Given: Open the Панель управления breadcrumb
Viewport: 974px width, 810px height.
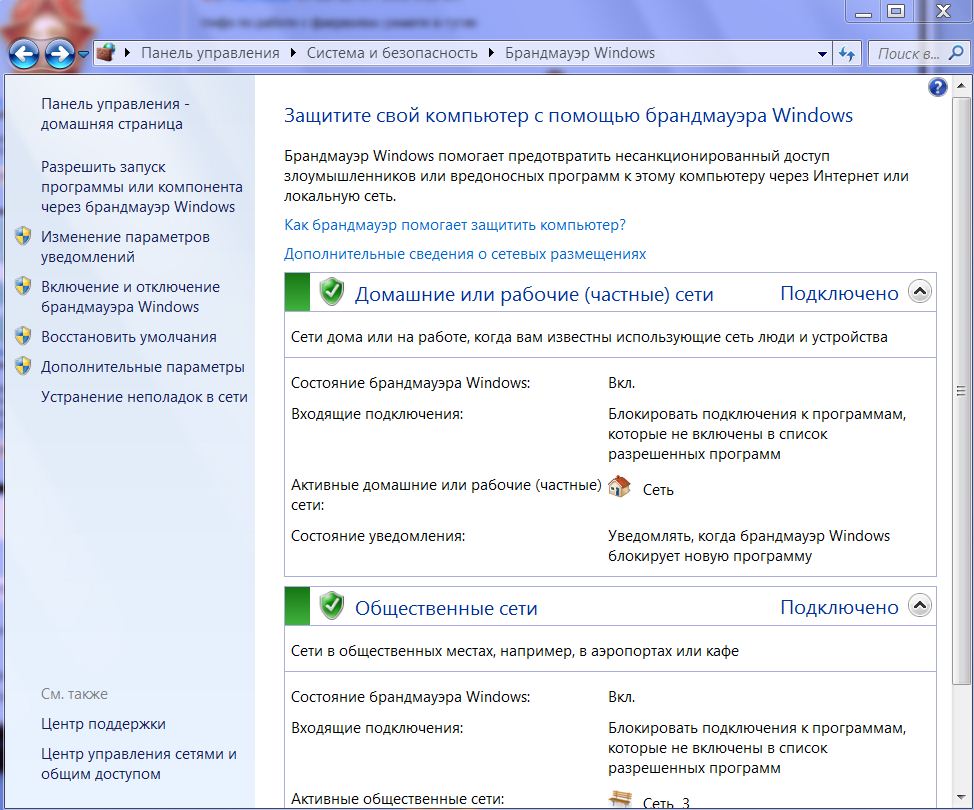Looking at the screenshot, I should pos(210,53).
